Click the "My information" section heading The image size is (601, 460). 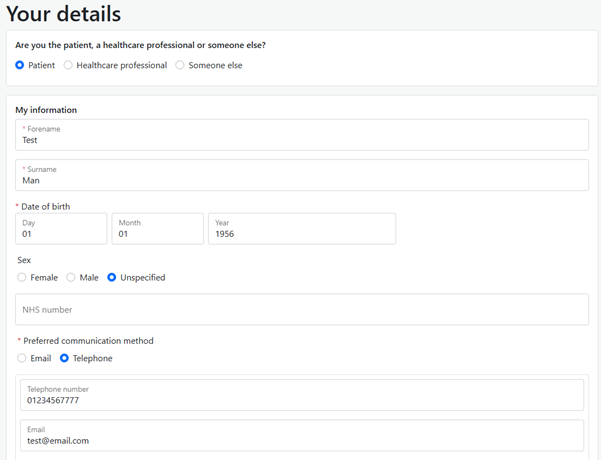(46, 110)
